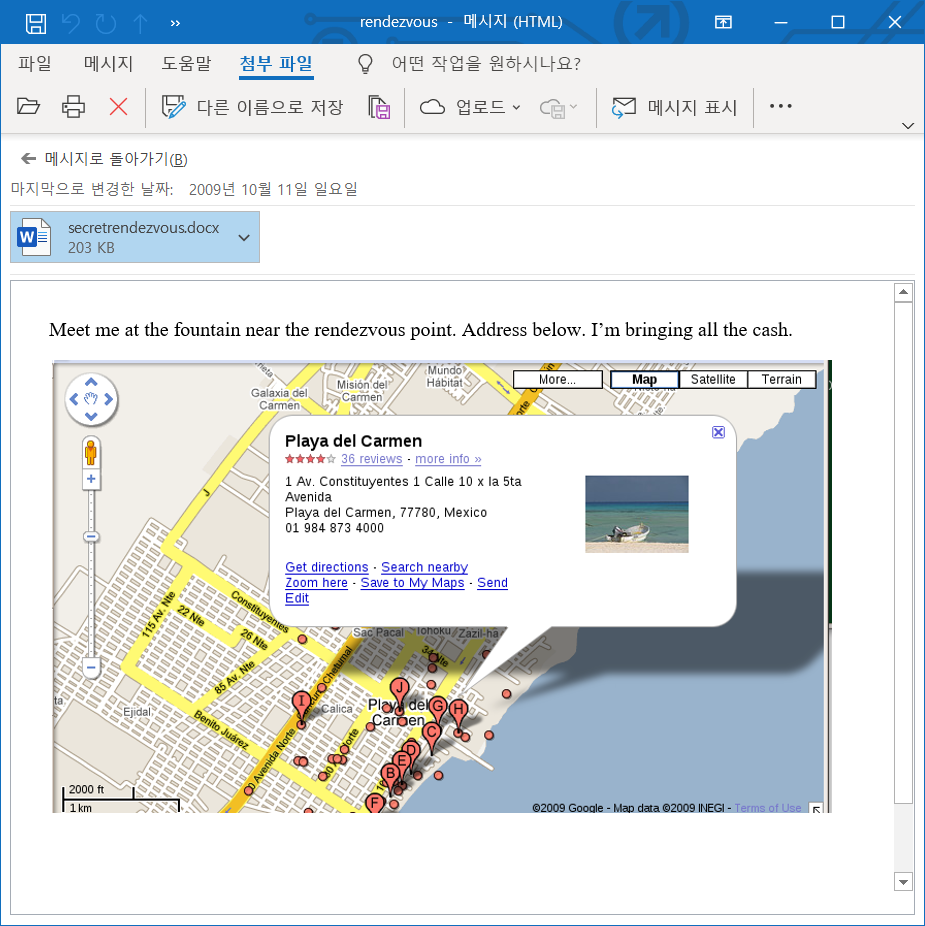Click the map pan control compass
This screenshot has width=925, height=926.
click(91, 399)
